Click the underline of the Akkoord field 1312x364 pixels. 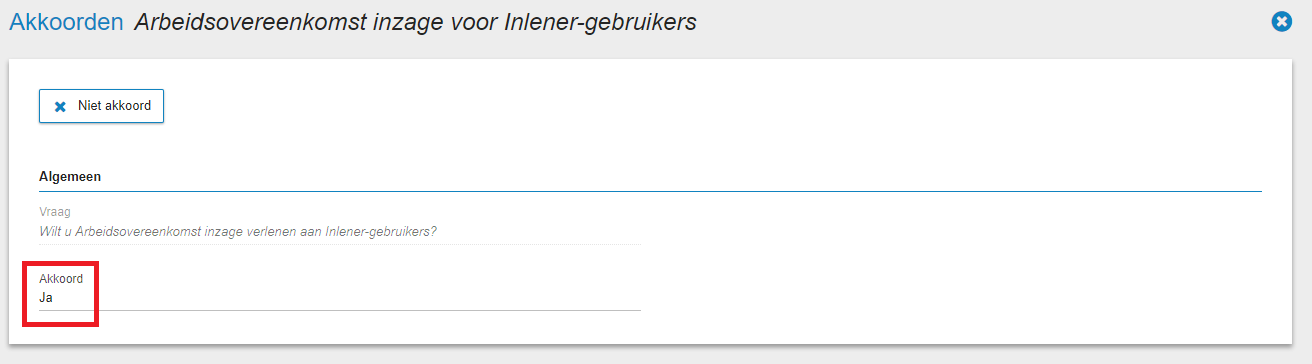[340, 310]
